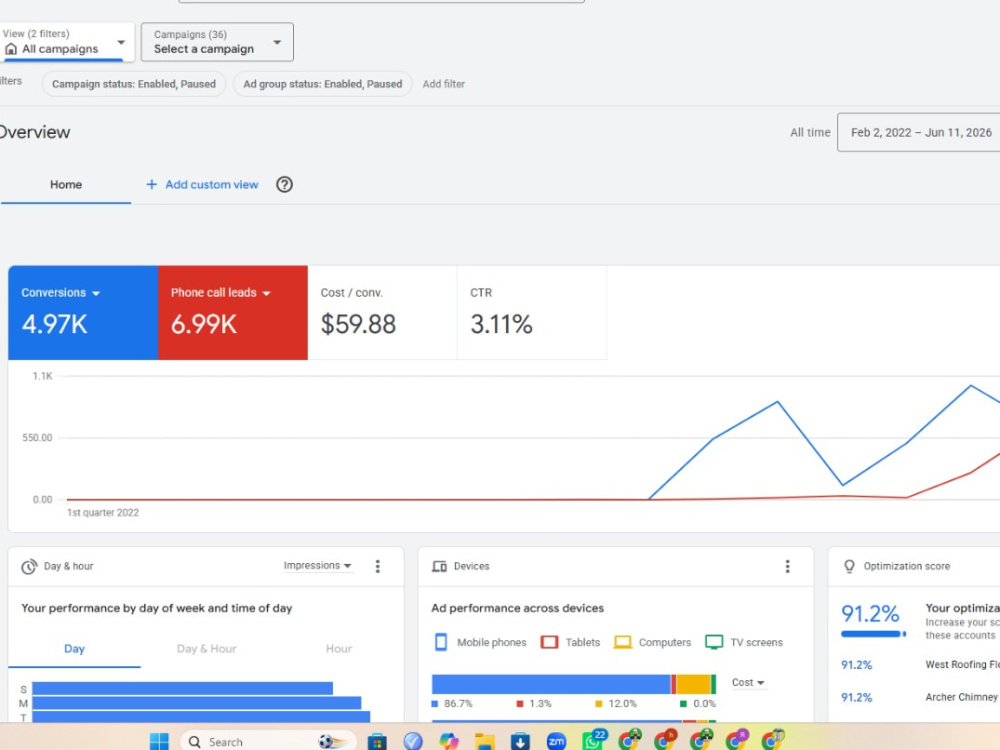This screenshot has width=1000, height=750.
Task: Toggle the Mobile phones legend icon
Action: coord(441,642)
